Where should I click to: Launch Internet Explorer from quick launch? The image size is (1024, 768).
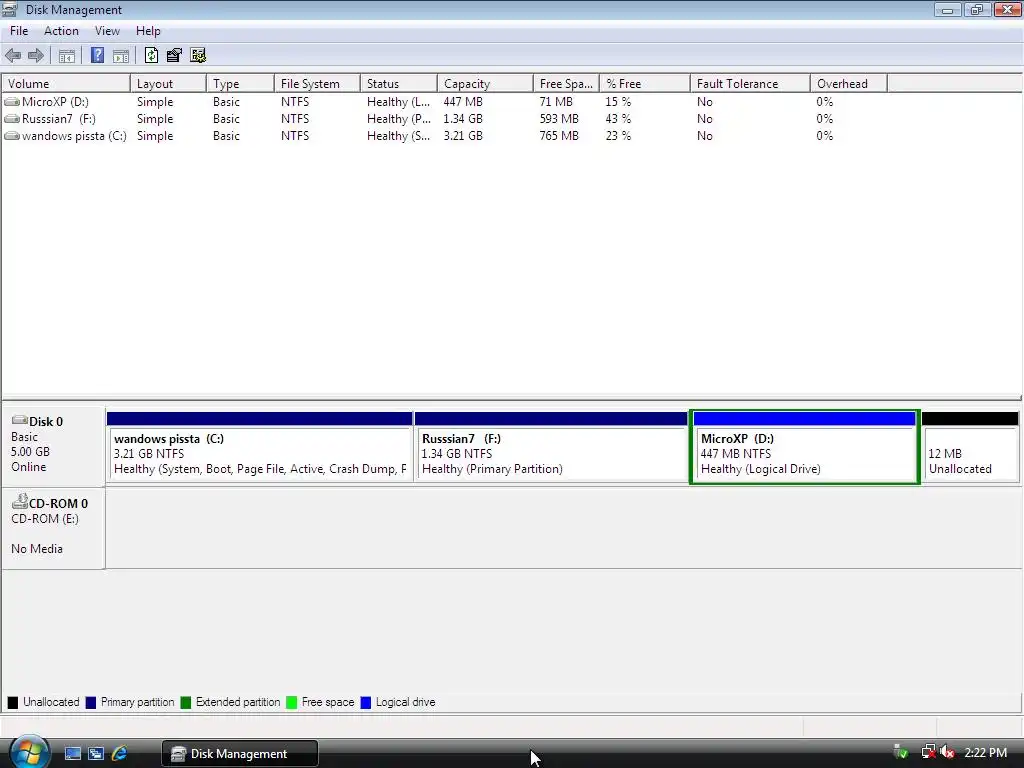120,754
